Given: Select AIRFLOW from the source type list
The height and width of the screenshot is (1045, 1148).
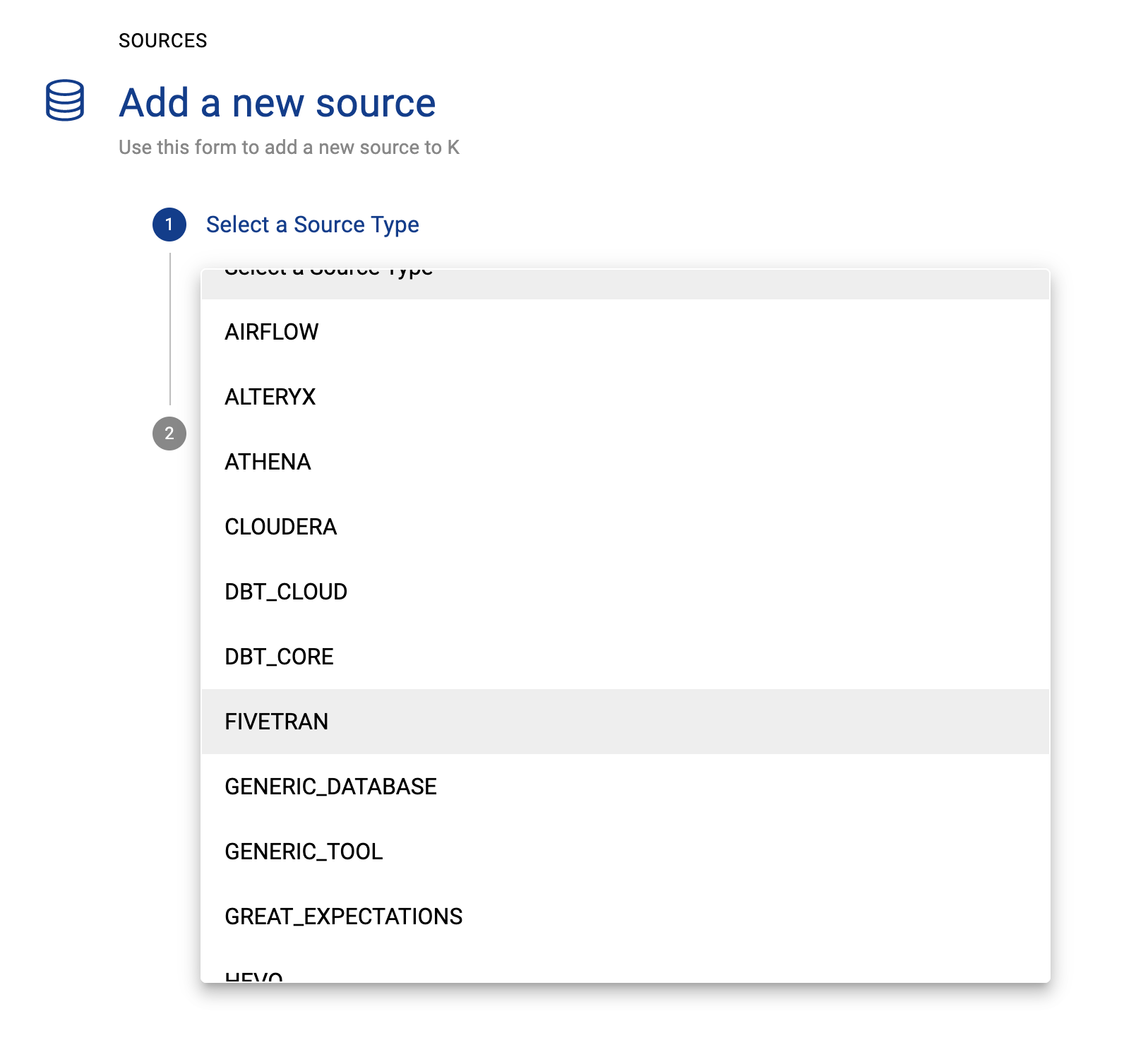Looking at the screenshot, I should coord(272,332).
